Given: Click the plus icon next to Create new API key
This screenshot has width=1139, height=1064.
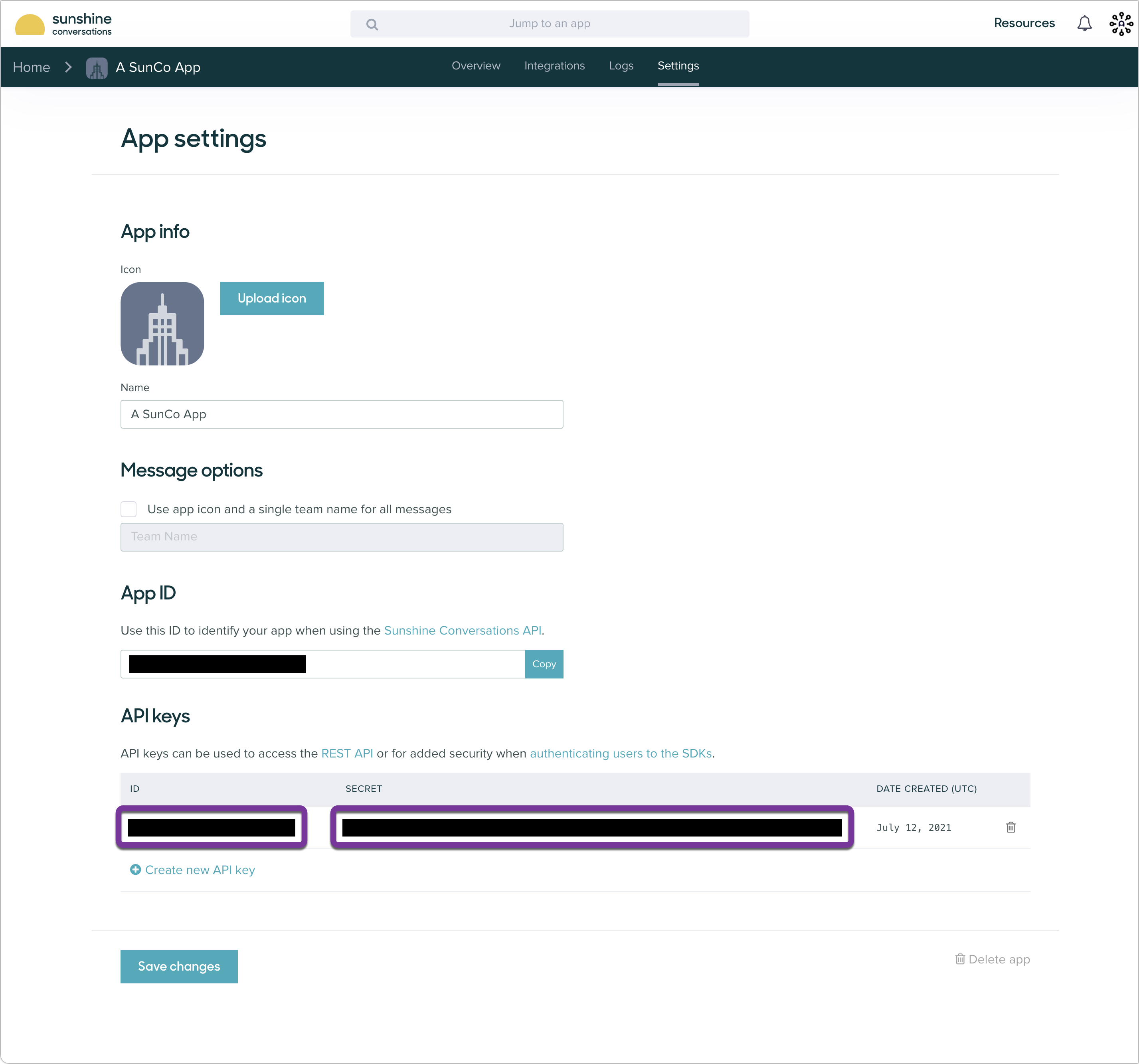Looking at the screenshot, I should point(135,870).
